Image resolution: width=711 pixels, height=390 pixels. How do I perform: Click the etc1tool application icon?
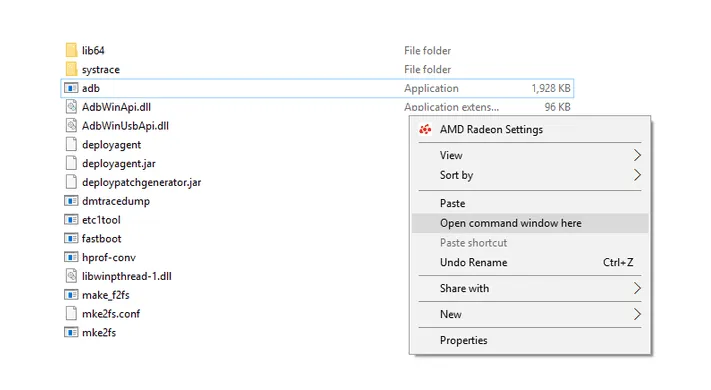pos(71,220)
